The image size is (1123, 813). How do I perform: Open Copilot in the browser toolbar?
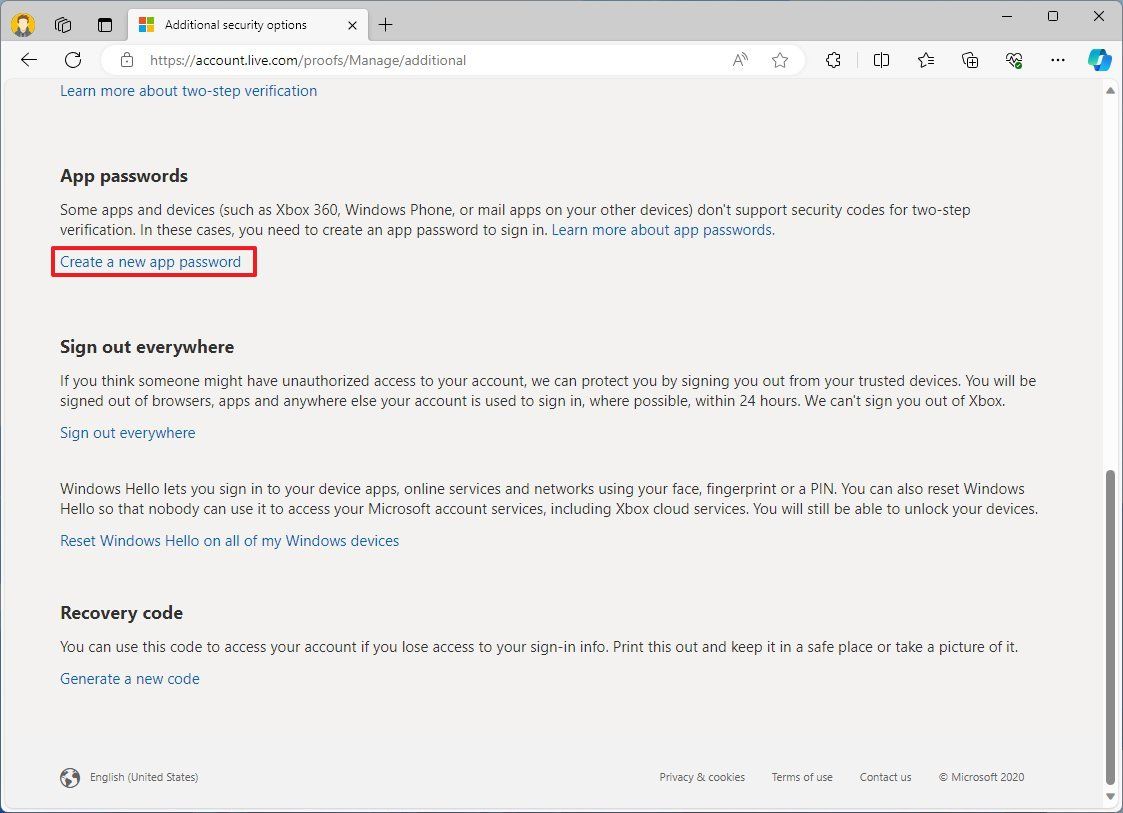point(1100,60)
